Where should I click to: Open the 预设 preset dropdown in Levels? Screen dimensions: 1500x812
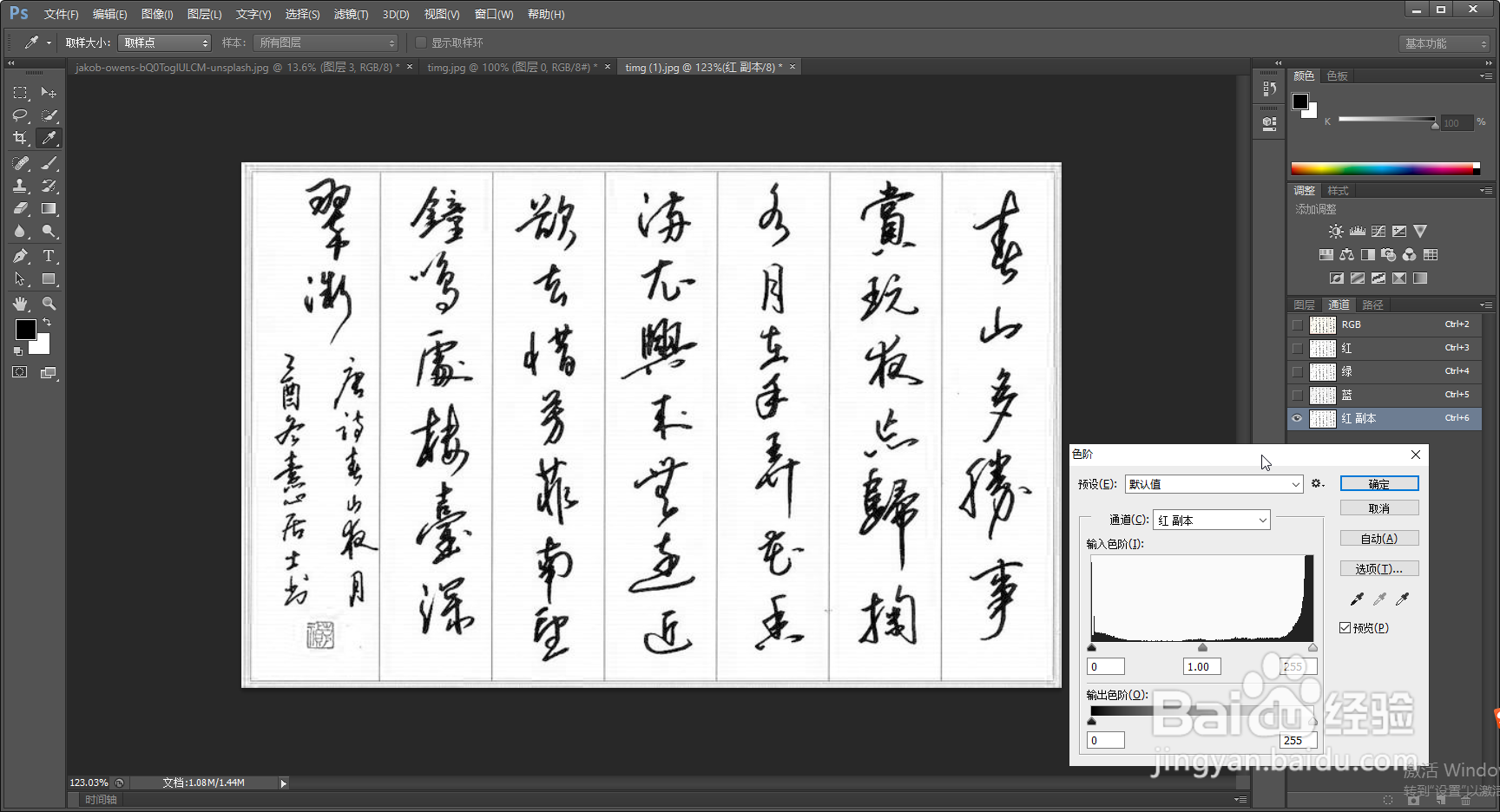[x=1214, y=484]
